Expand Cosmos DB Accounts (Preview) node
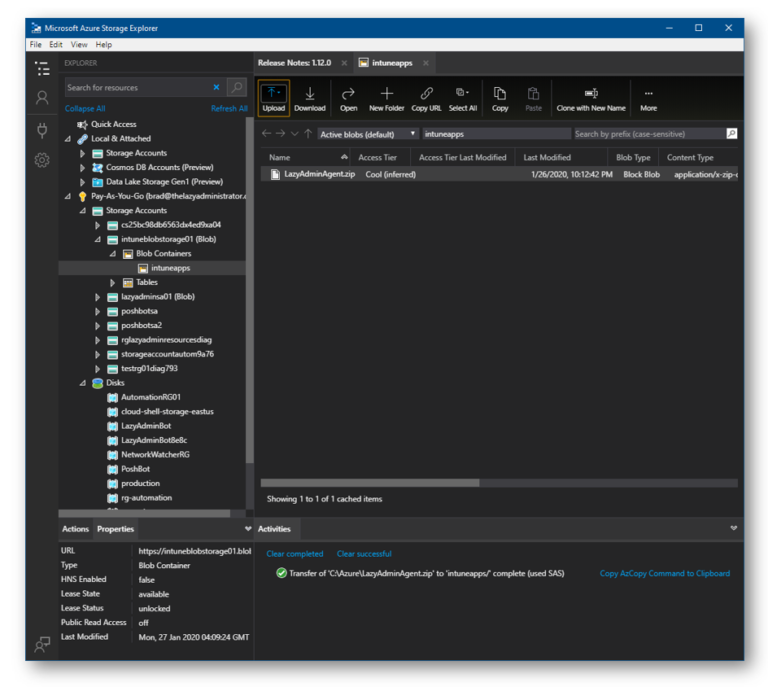 coord(82,167)
